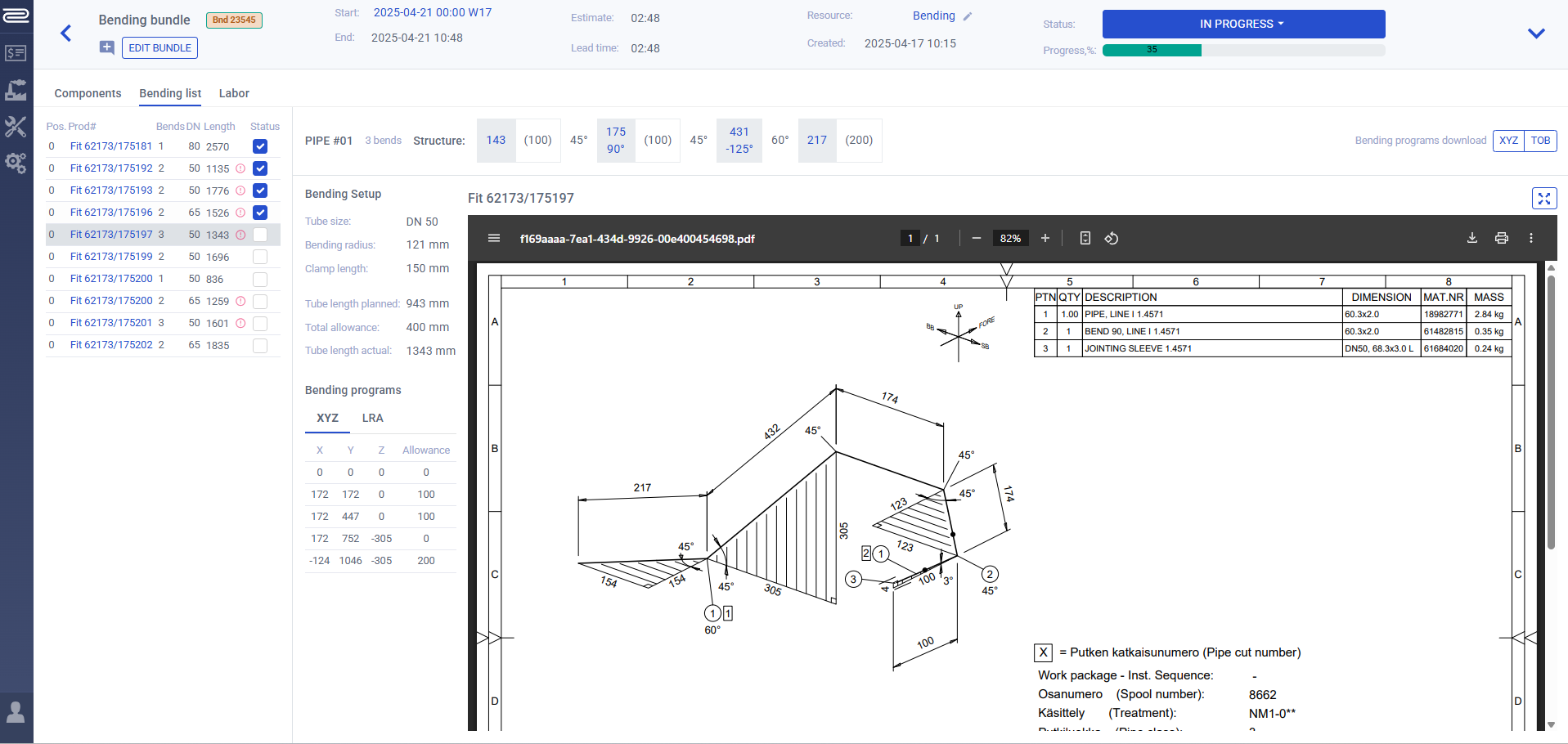Viewport: 1568px width, 744px height.
Task: Check status for the 836 length row
Action: click(260, 279)
